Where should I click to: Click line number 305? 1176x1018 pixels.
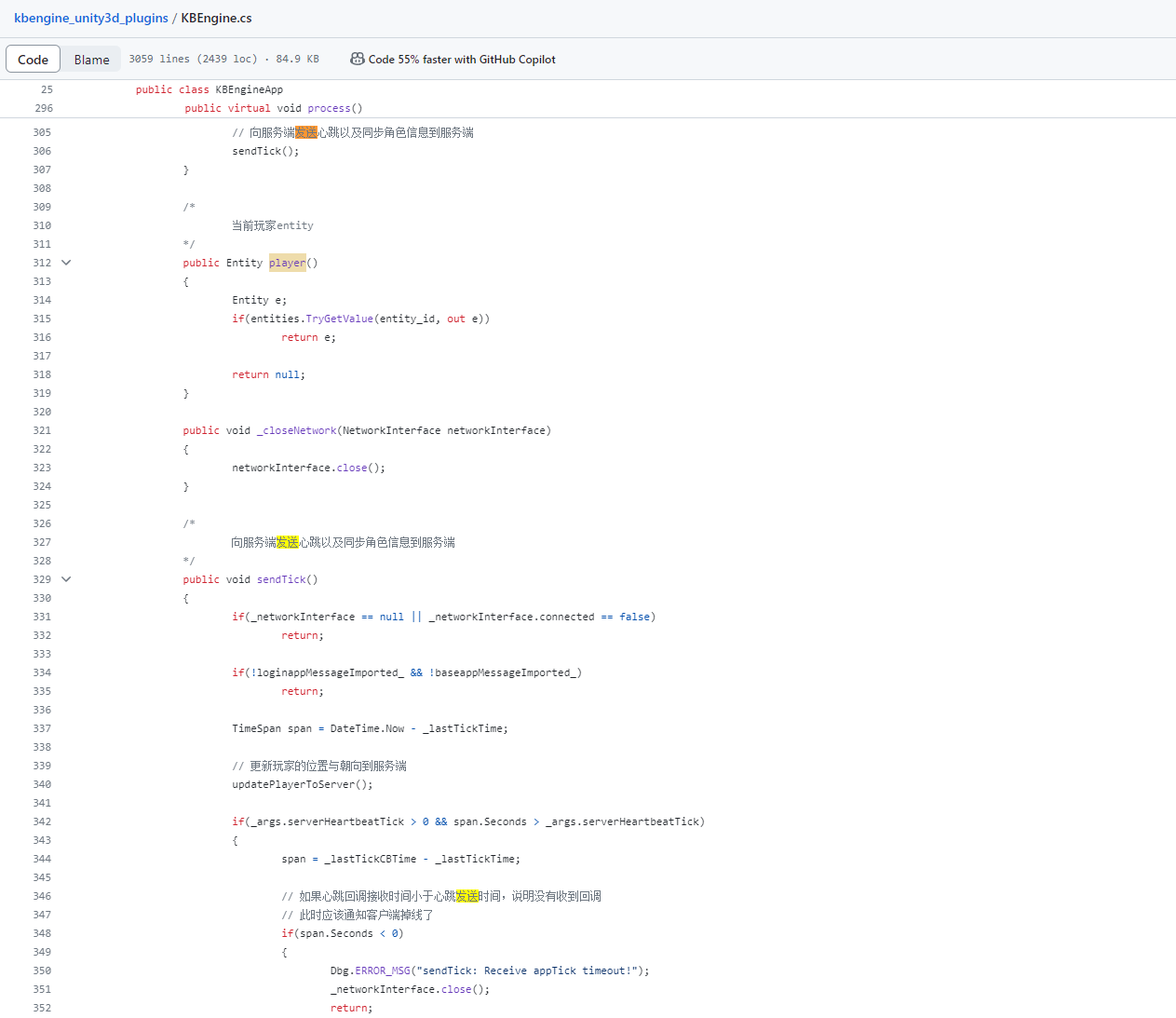(x=42, y=132)
